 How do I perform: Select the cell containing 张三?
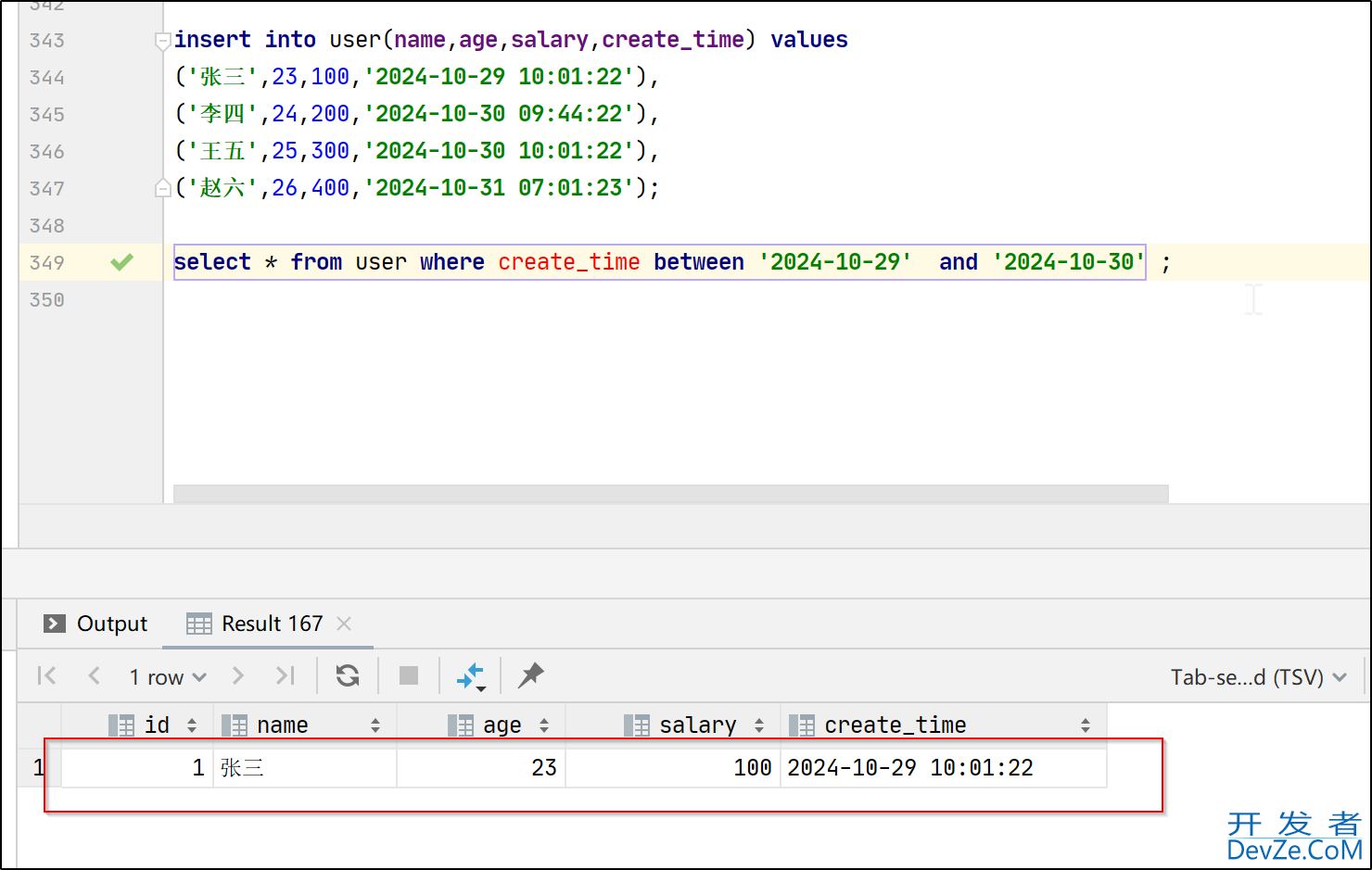coord(305,767)
